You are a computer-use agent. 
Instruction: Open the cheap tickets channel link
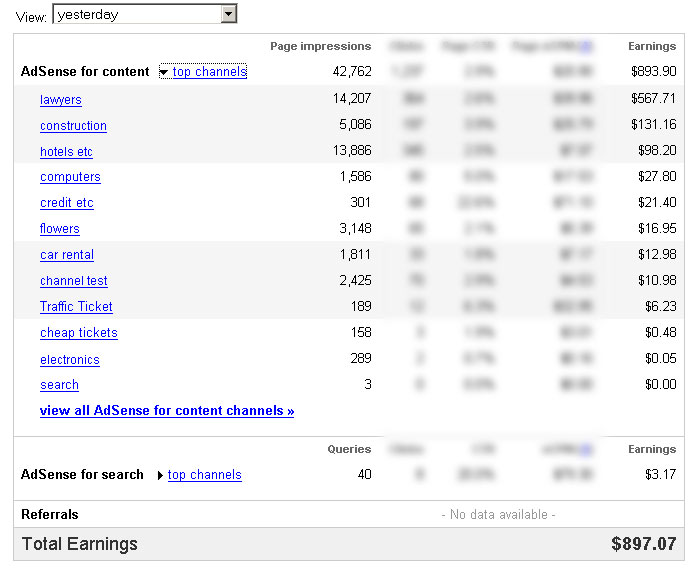79,333
